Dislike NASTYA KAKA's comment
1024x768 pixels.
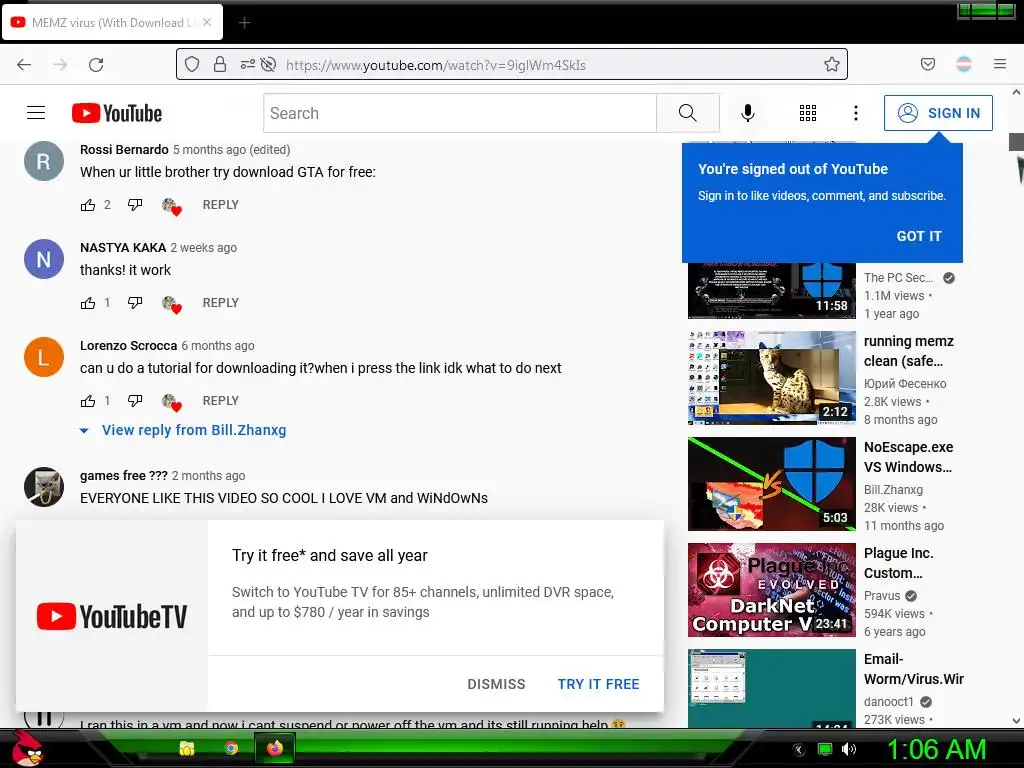point(135,303)
